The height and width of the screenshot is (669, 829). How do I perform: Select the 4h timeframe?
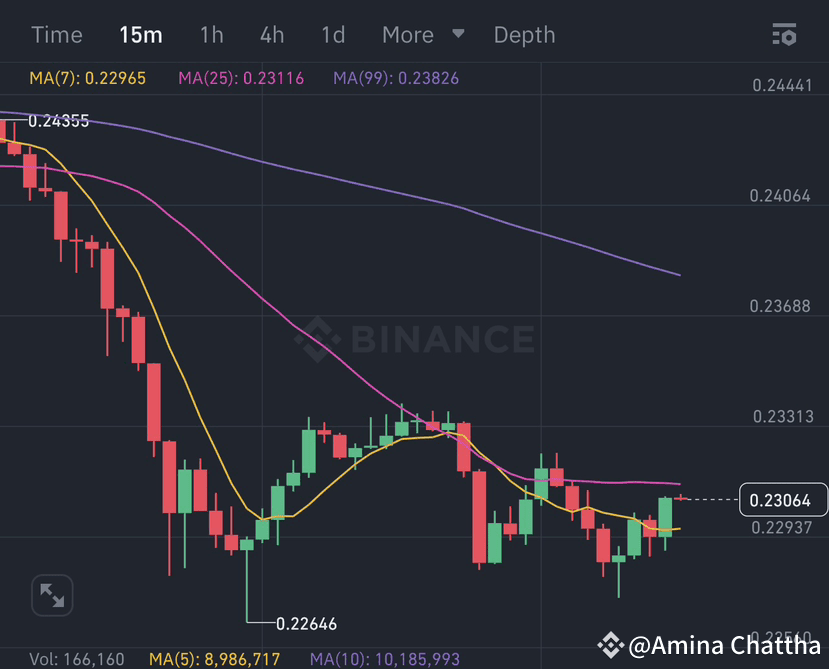[271, 34]
